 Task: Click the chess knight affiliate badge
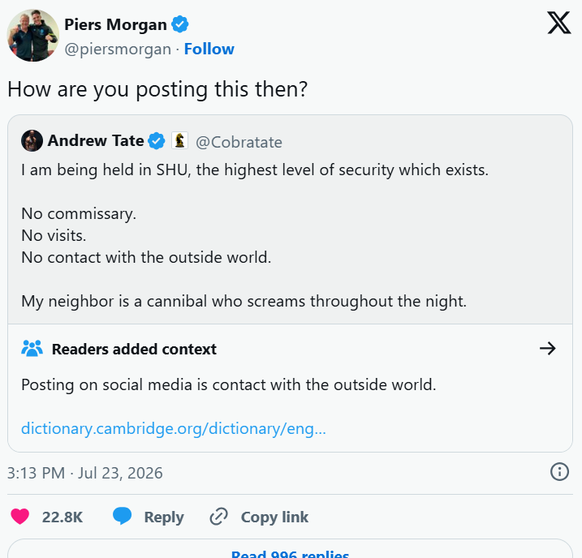[x=180, y=141]
